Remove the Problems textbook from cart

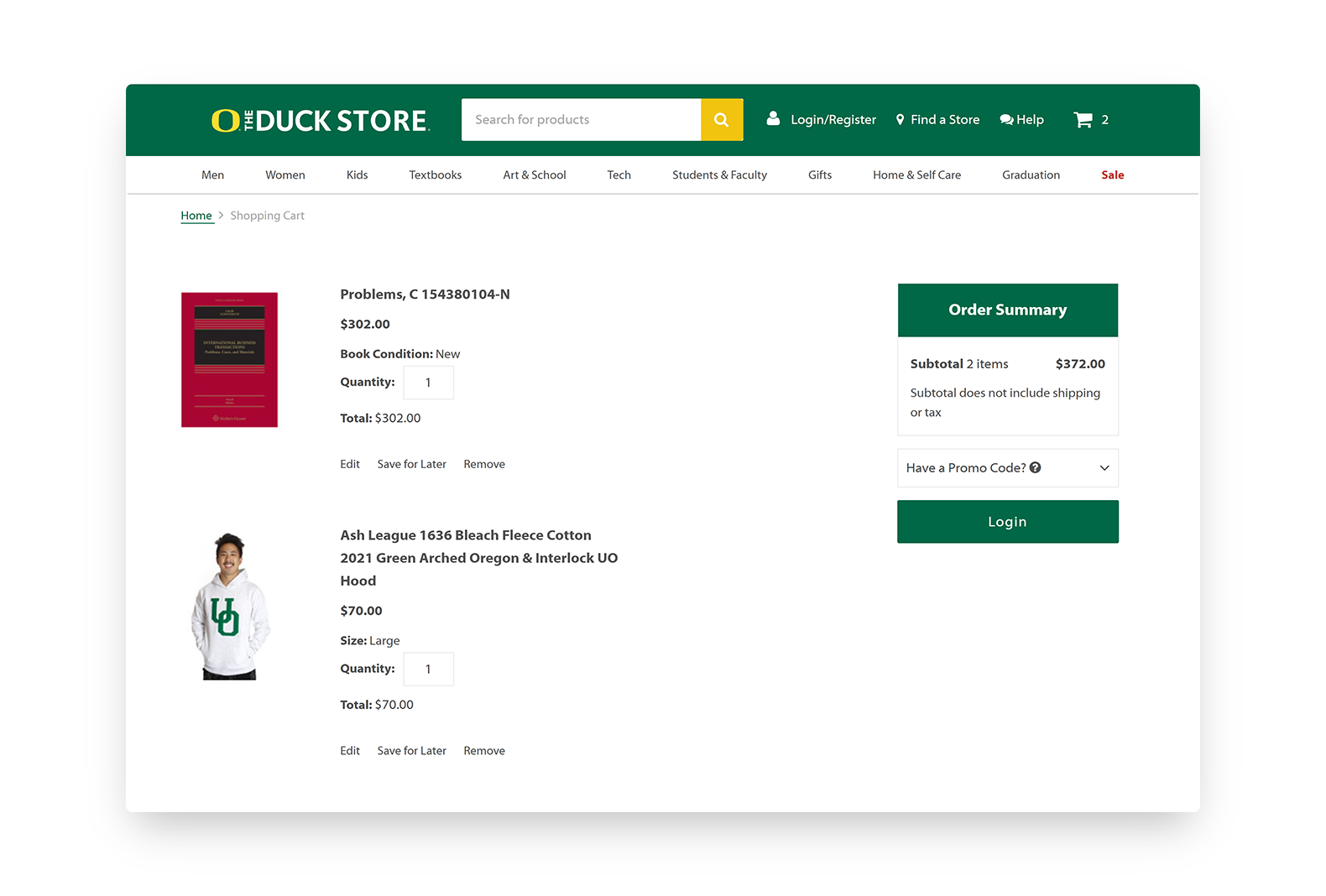pos(484,464)
